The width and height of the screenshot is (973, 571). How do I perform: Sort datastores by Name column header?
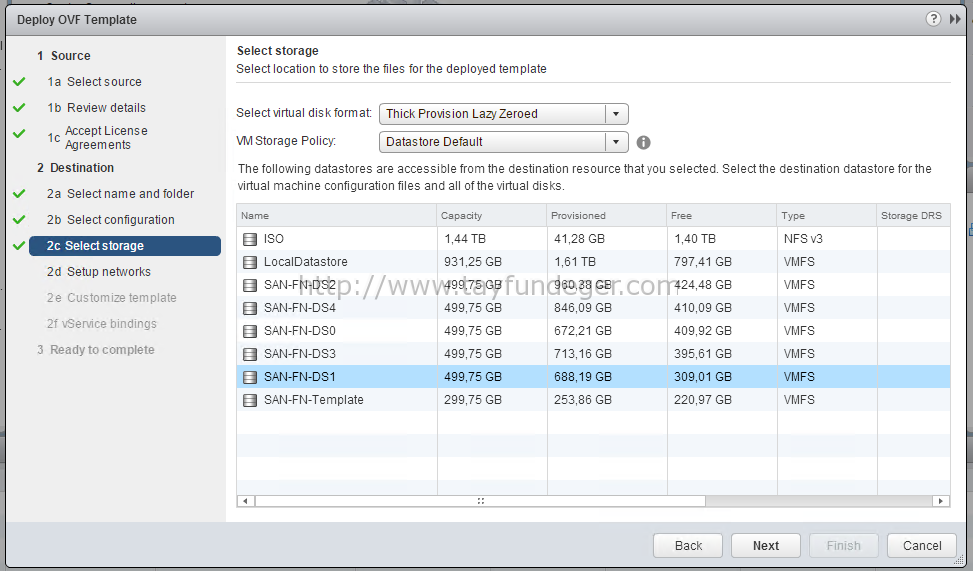[x=336, y=215]
